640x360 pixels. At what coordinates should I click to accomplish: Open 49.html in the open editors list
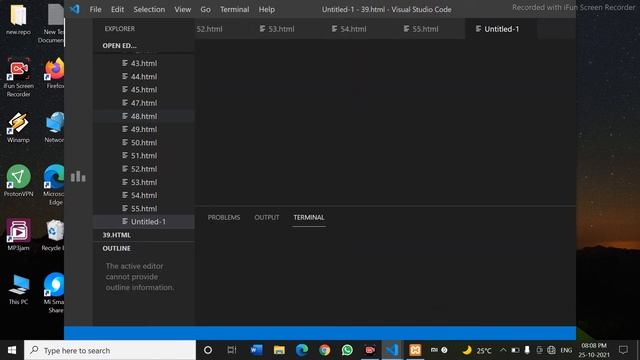pos(144,129)
